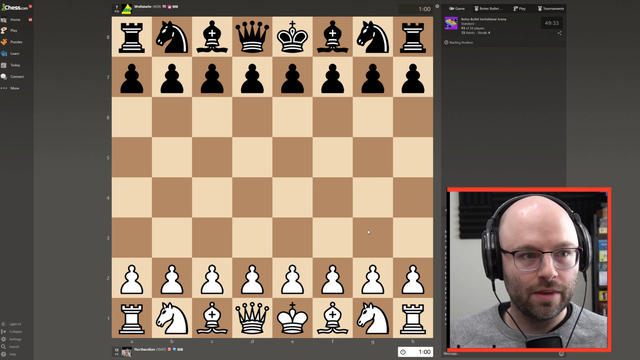
Task: Select the white pawn on c2
Action: coord(212,278)
